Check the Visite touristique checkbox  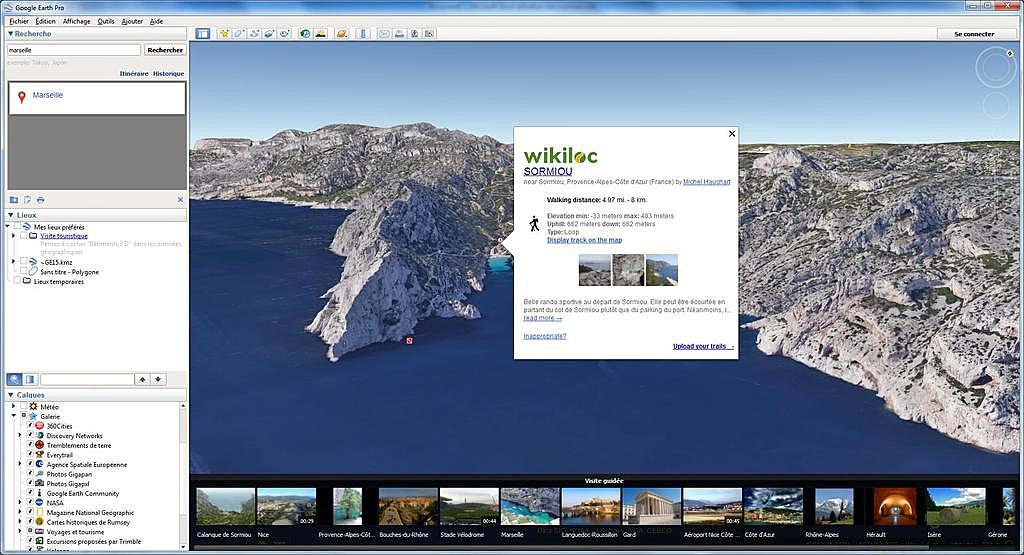click(24, 236)
